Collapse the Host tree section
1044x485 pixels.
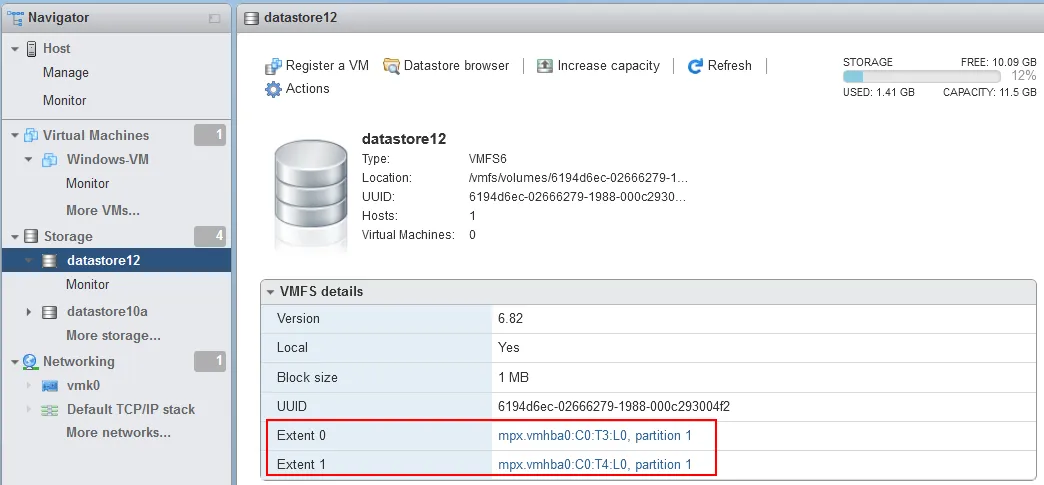(15, 49)
